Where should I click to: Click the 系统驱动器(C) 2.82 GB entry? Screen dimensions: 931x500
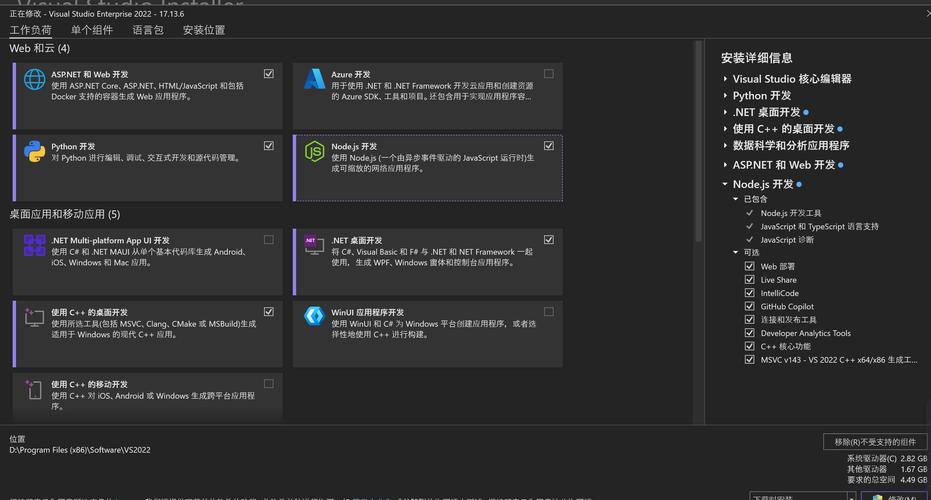(886, 458)
